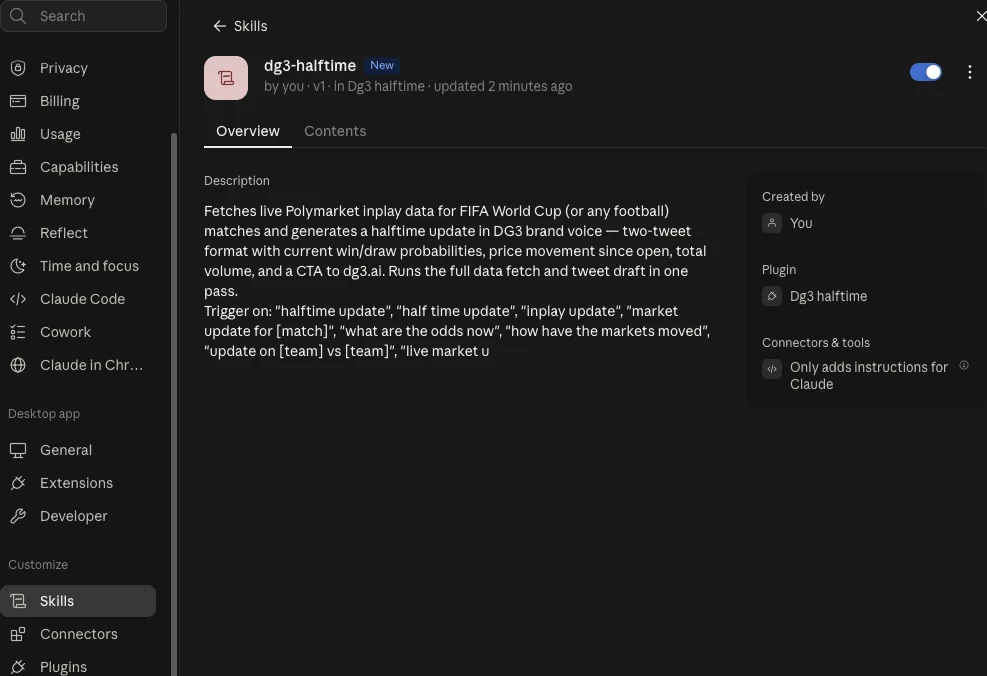The image size is (987, 676).
Task: Click the General monitor icon
Action: coord(18,450)
